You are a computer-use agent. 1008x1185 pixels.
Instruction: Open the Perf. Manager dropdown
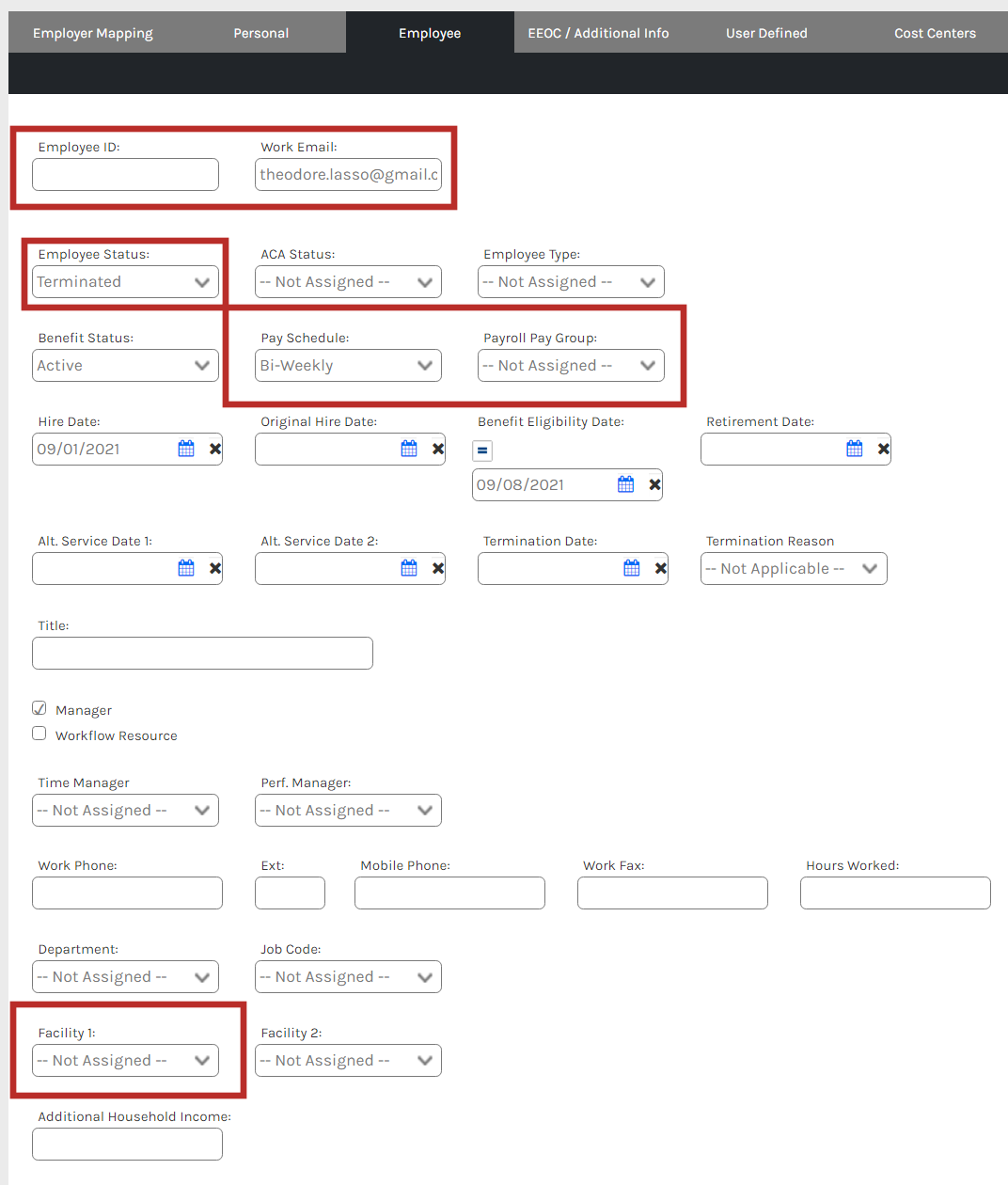[x=348, y=811]
